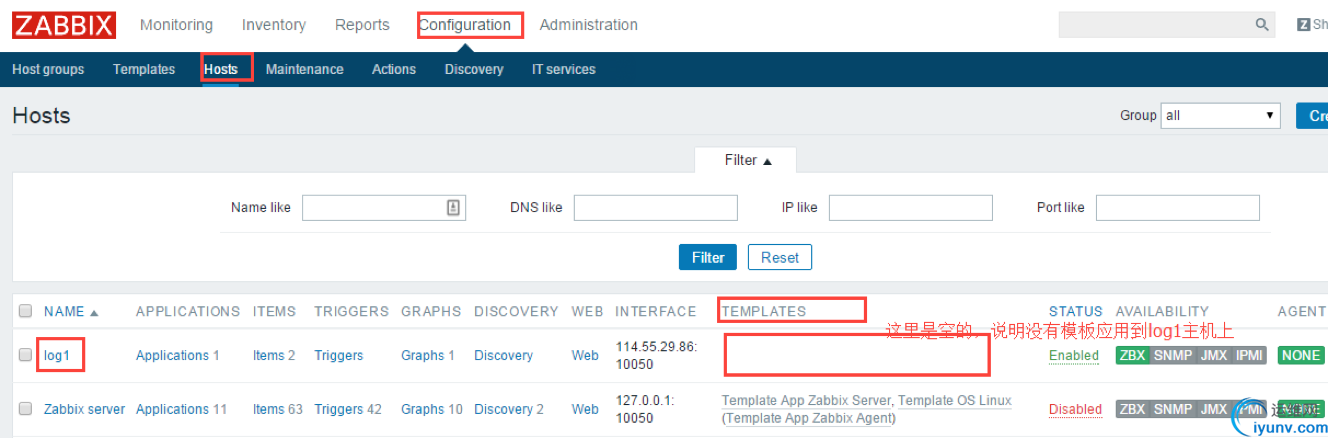Click the NONE agent encryption badge for log1
Image resolution: width=1334 pixels, height=444 pixels.
(1301, 355)
